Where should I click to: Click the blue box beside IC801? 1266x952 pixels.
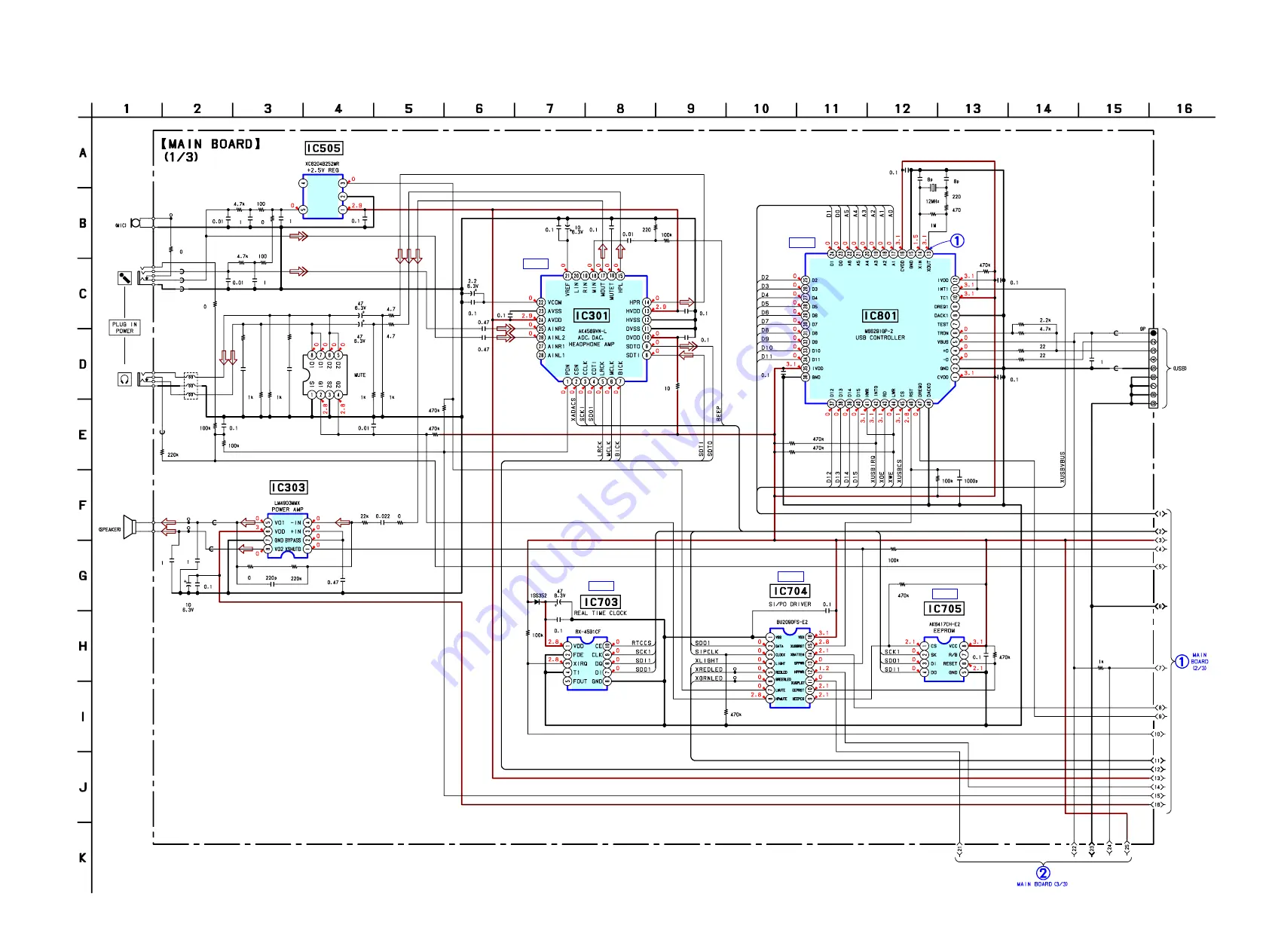[x=802, y=243]
